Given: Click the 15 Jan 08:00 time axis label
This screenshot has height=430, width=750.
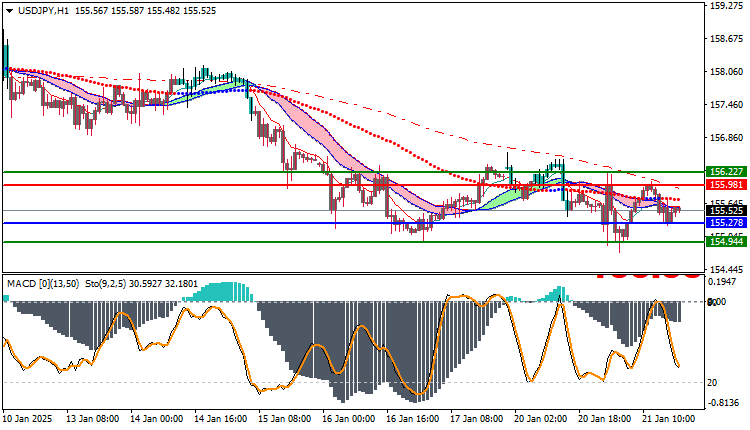Looking at the screenshot, I should (285, 419).
